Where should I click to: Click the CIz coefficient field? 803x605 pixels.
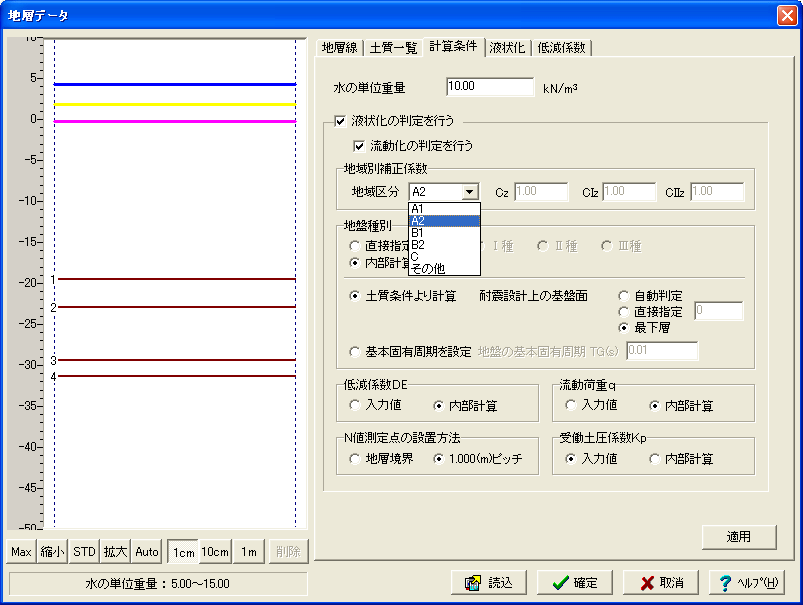629,192
